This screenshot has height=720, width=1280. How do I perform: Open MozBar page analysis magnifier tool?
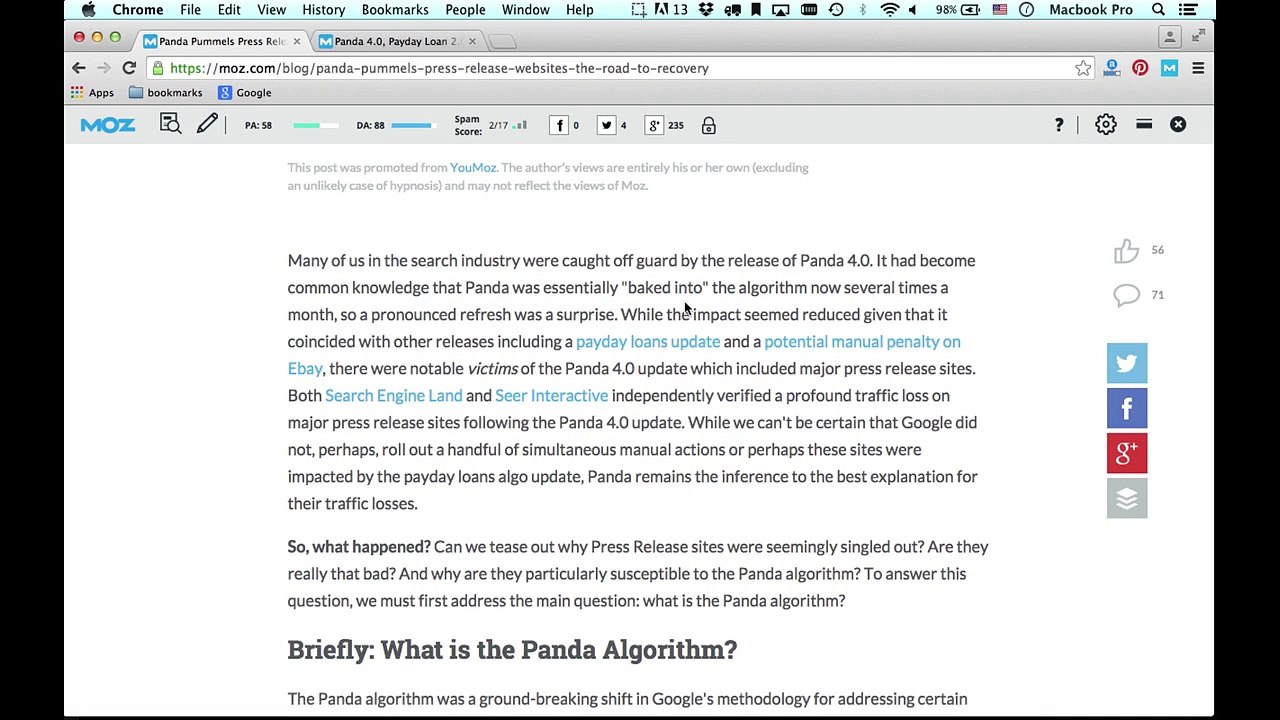pyautogui.click(x=170, y=124)
